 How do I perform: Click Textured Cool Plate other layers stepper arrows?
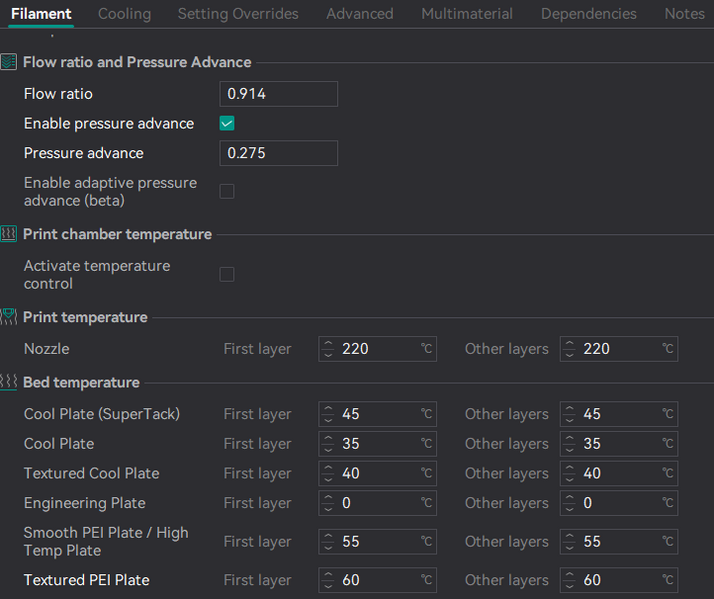tap(570, 473)
